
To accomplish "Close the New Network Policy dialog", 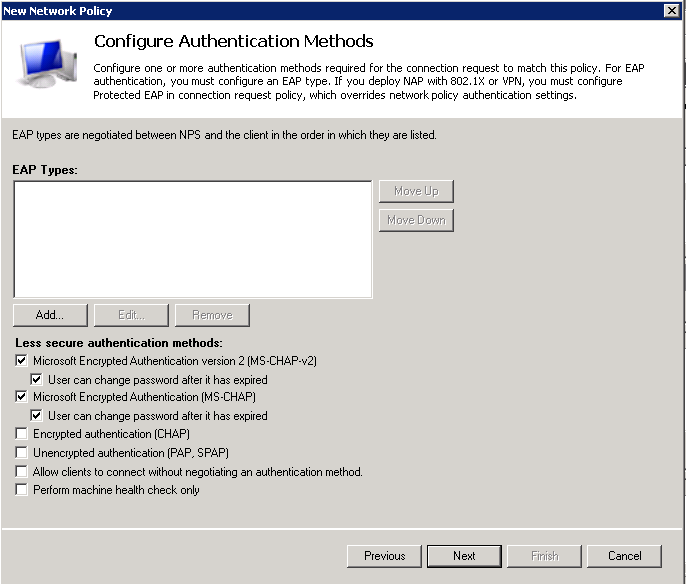I will click(x=672, y=10).
